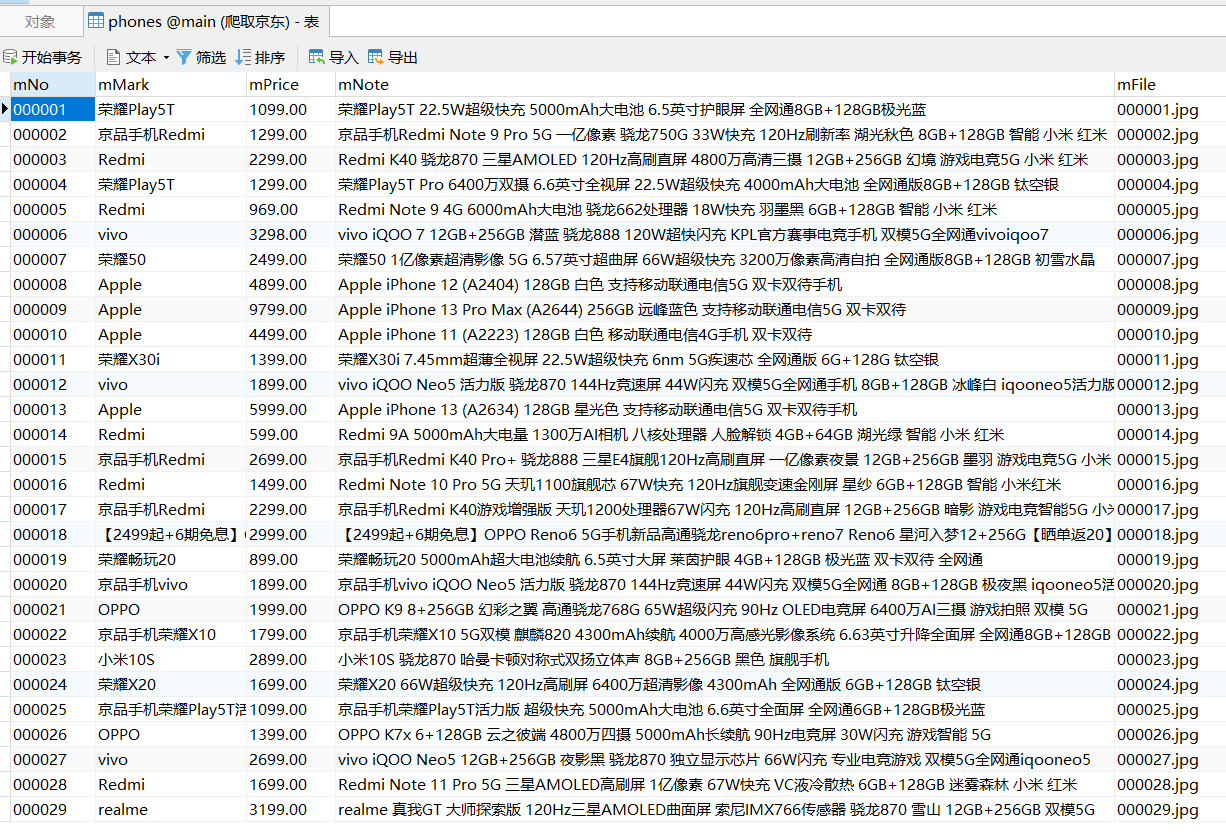This screenshot has width=1226, height=840.
Task: Open the 文本 dropdown arrow
Action: tap(165, 58)
